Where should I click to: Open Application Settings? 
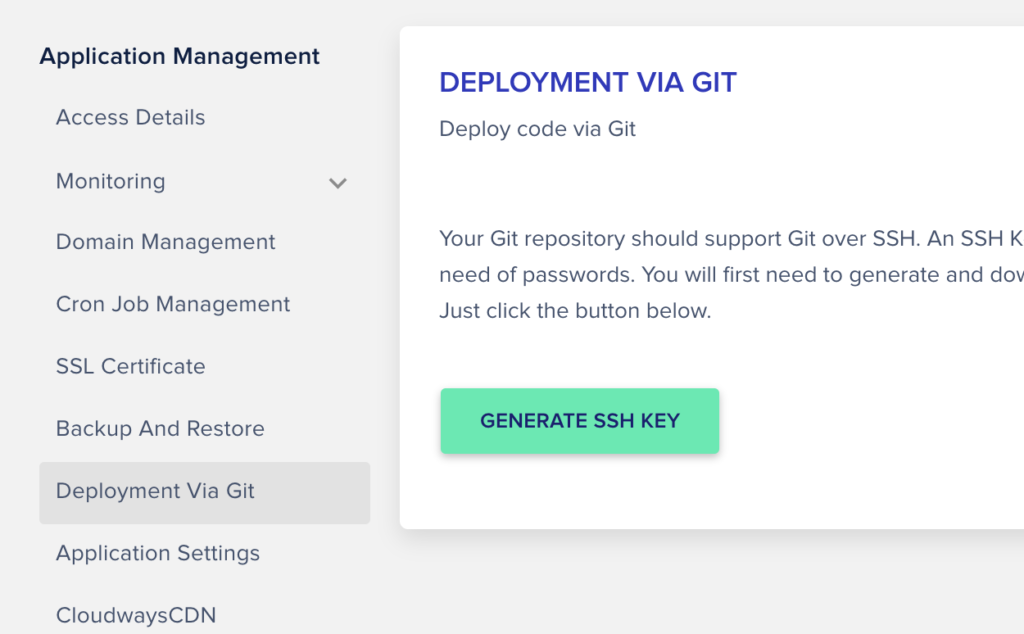pyautogui.click(x=157, y=553)
